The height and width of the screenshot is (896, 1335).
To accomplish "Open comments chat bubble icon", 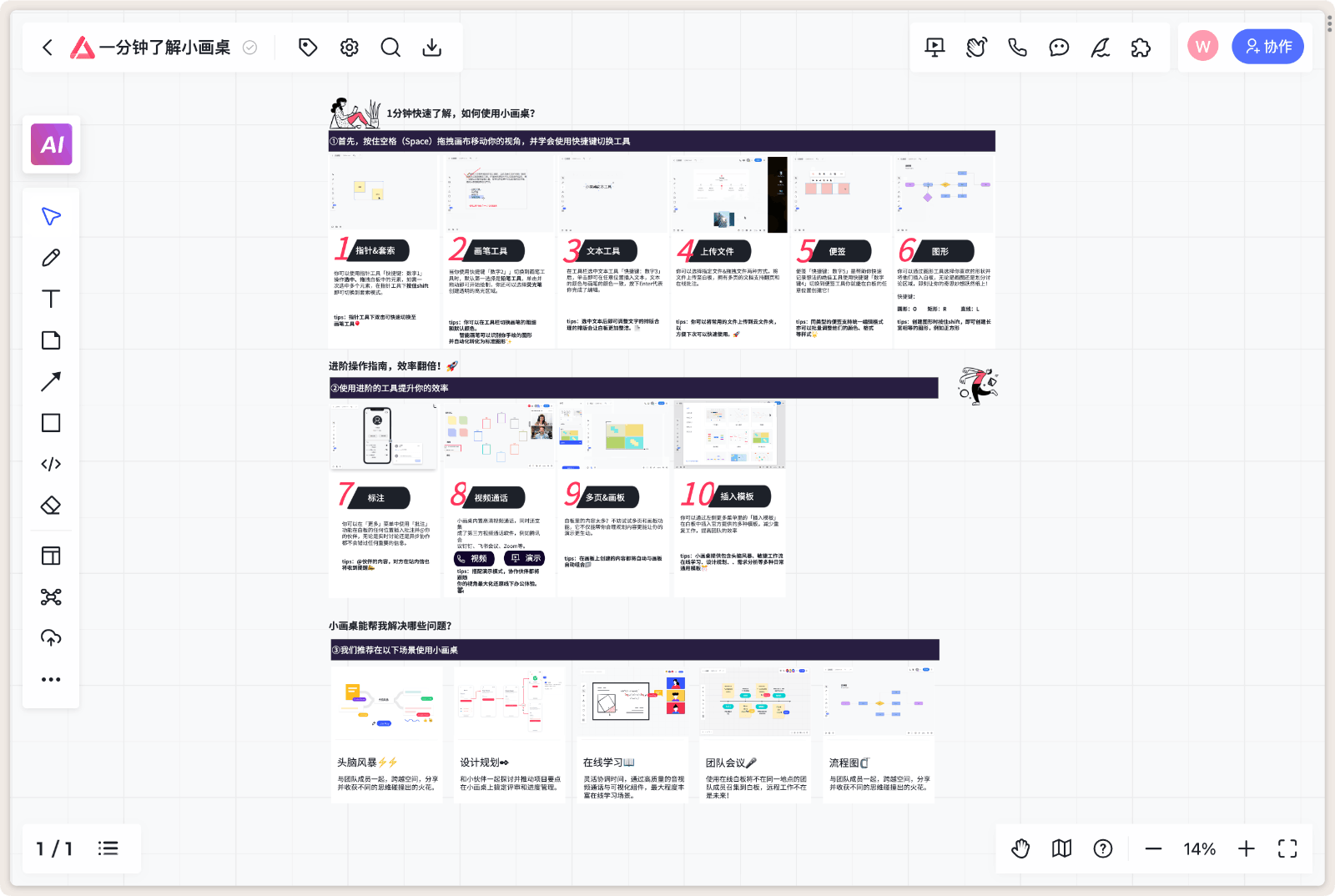I will (1059, 48).
